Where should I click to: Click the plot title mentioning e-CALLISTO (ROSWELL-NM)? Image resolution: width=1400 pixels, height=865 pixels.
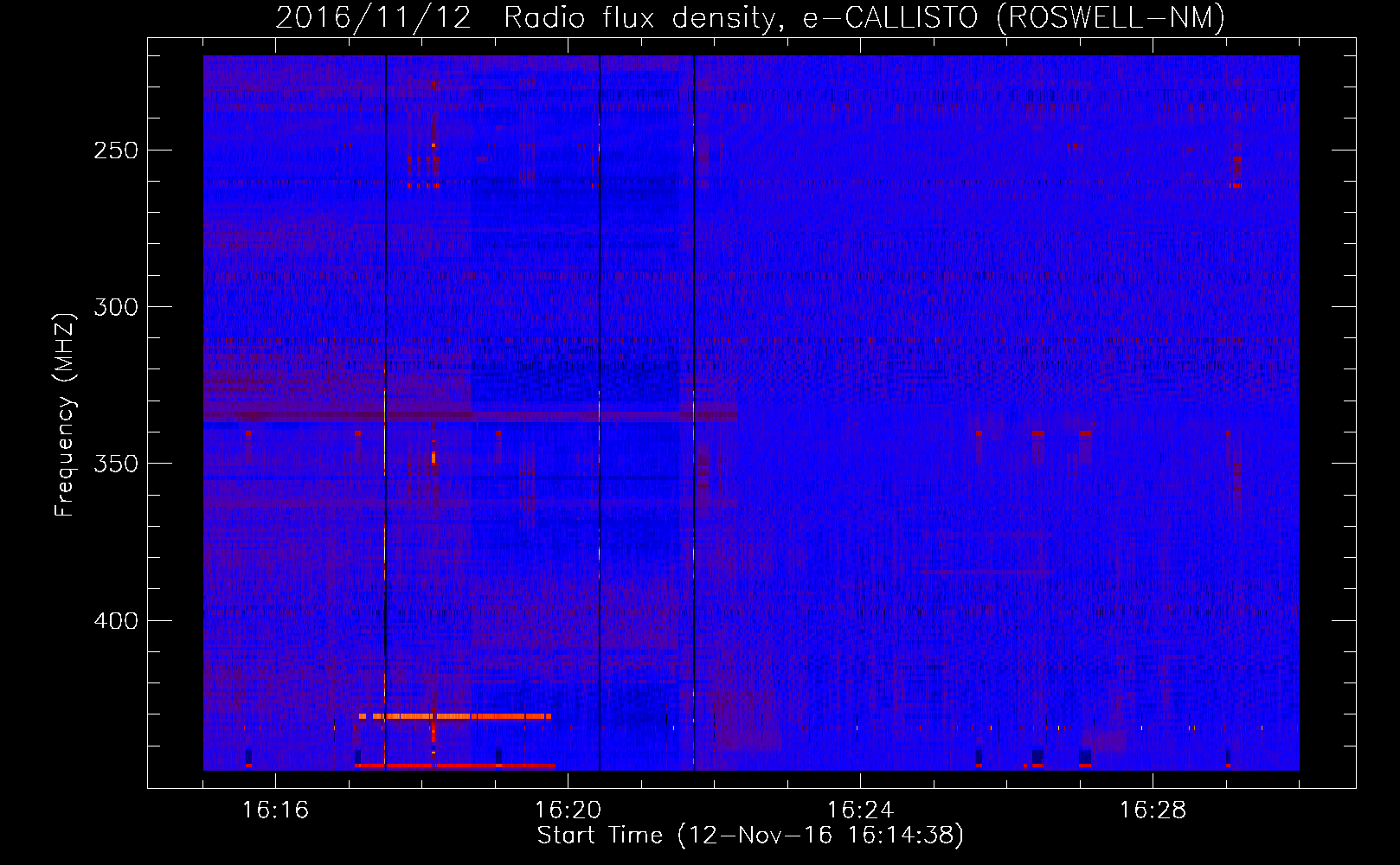(x=750, y=17)
